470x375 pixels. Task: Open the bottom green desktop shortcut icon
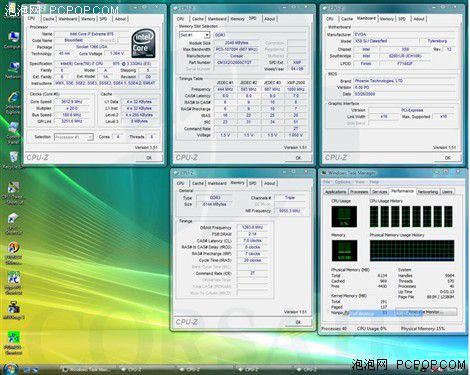point(13,343)
